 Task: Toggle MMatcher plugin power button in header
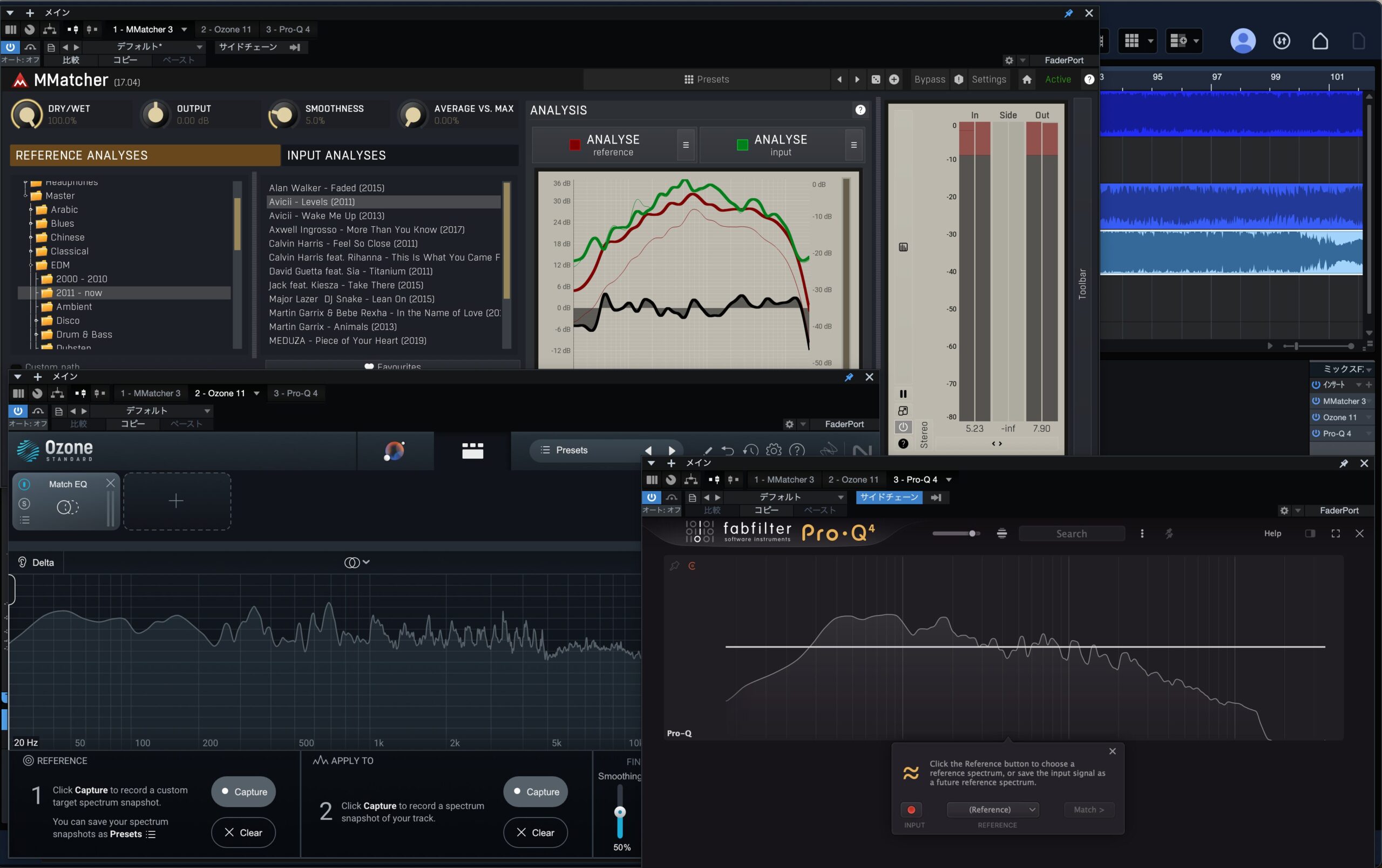point(10,47)
